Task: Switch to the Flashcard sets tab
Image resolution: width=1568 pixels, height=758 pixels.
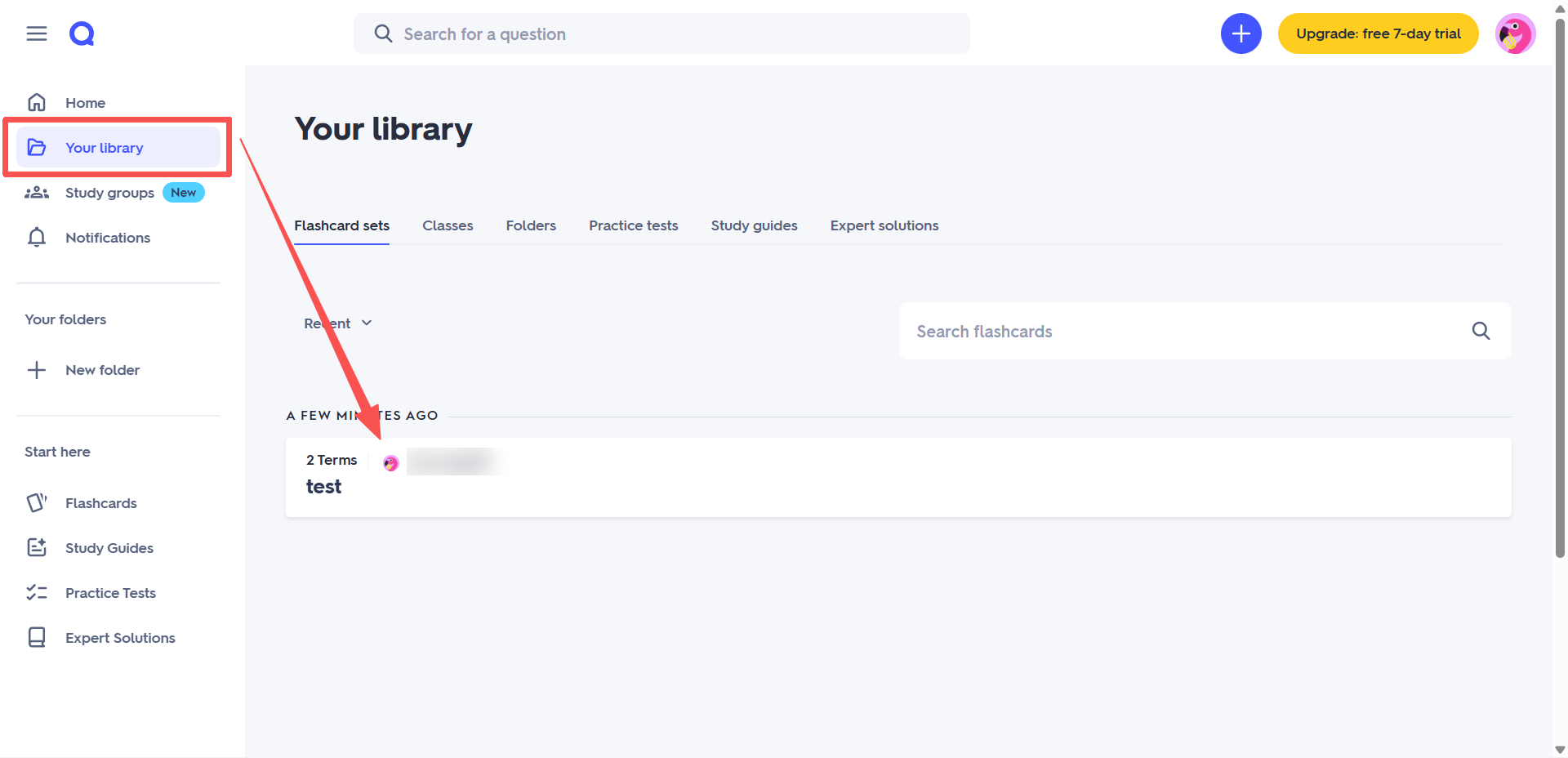Action: coord(341,225)
